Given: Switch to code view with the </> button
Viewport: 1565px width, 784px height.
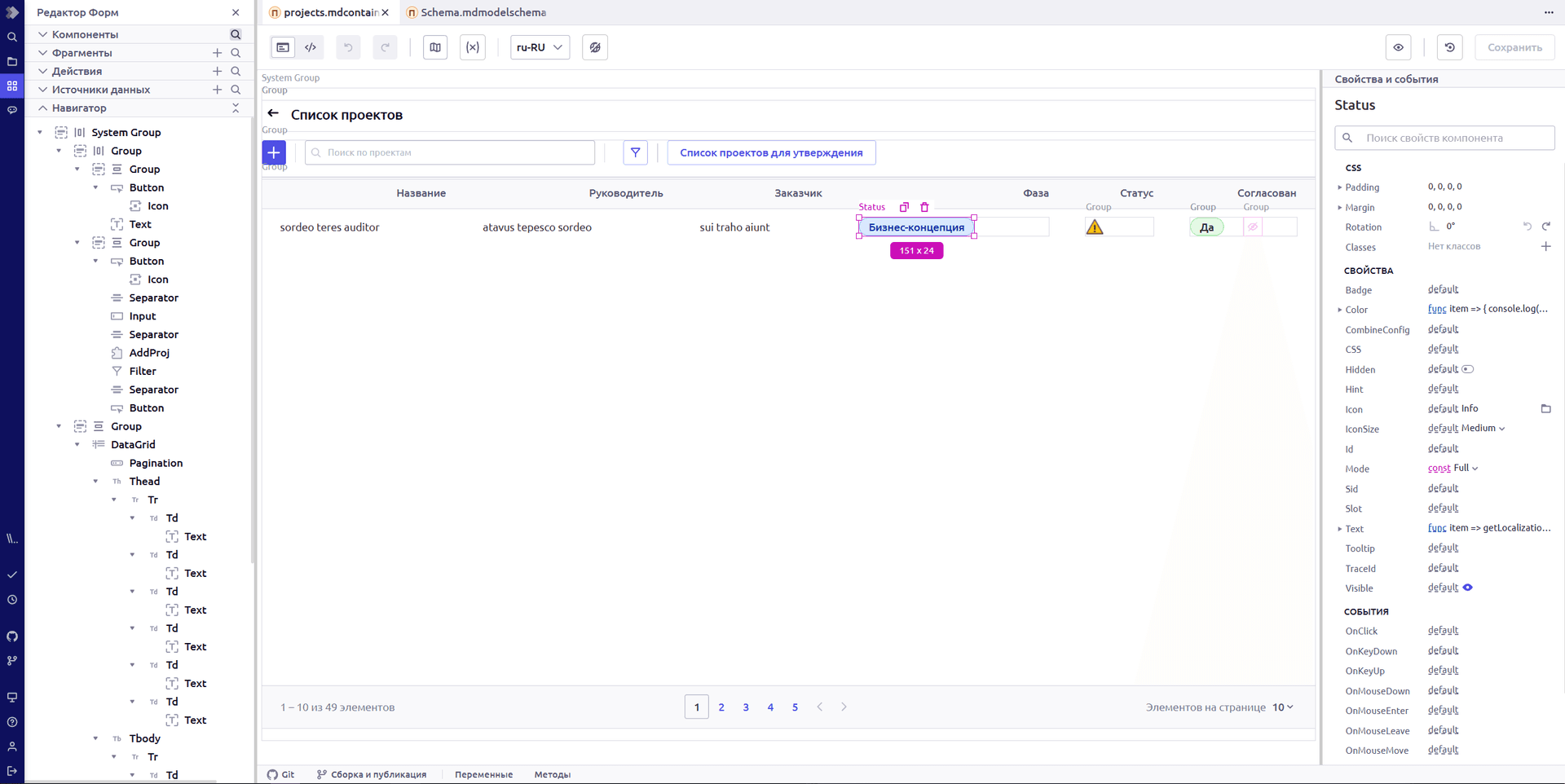Looking at the screenshot, I should tap(311, 47).
